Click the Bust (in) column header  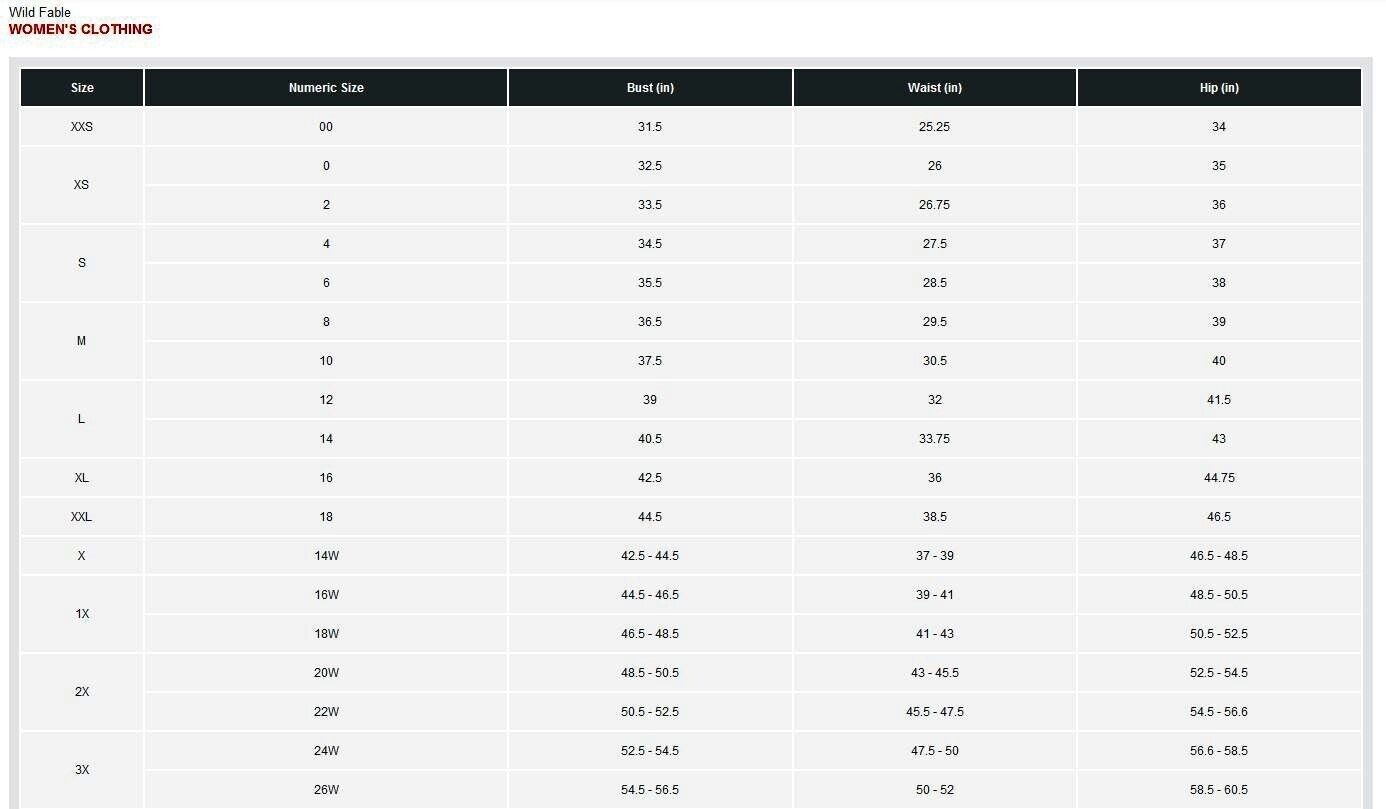(x=650, y=88)
